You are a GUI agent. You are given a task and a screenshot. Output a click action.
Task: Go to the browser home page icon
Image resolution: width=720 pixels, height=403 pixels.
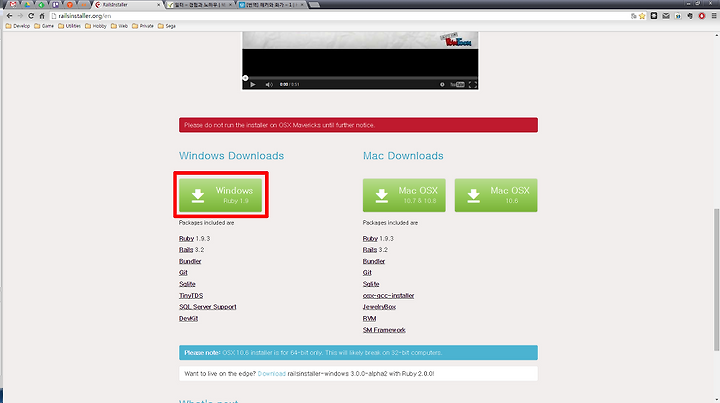[42, 16]
